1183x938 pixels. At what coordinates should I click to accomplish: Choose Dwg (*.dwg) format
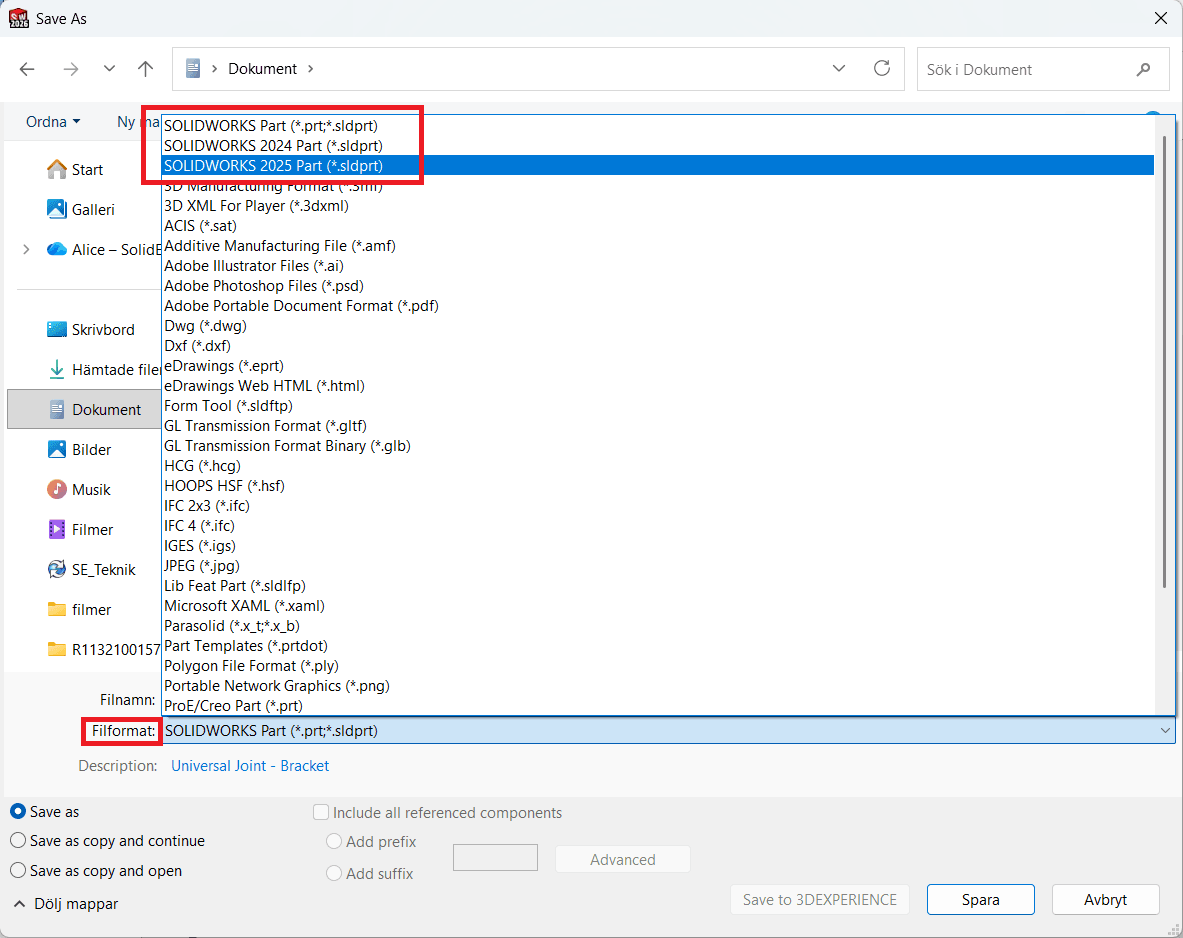[658, 325]
